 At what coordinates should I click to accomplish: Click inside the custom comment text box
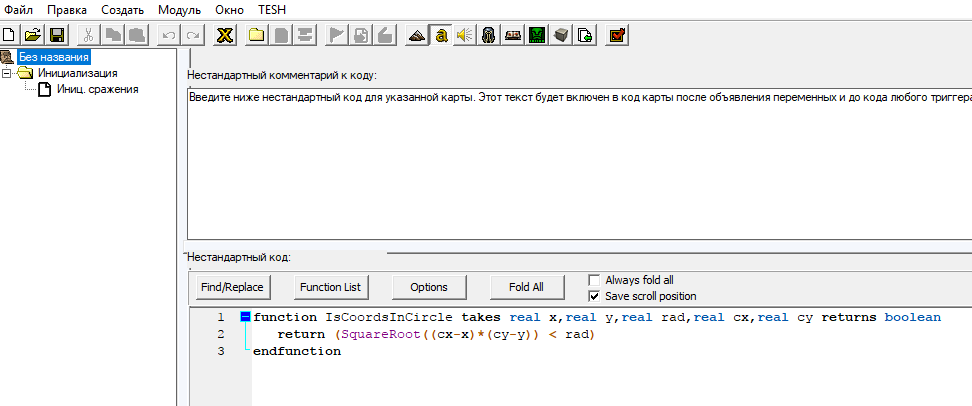(x=580, y=164)
